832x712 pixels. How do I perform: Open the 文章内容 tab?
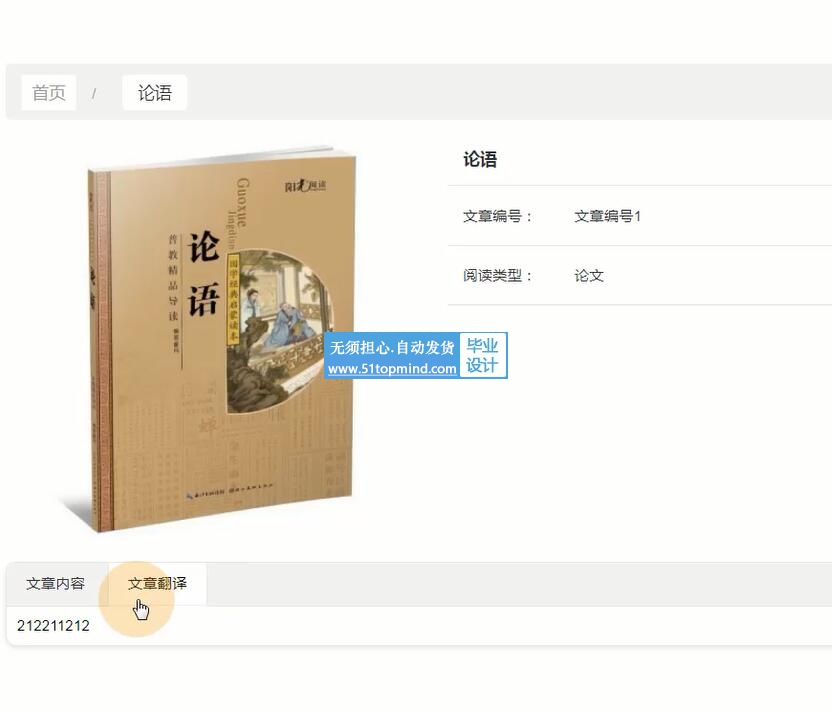tap(56, 584)
